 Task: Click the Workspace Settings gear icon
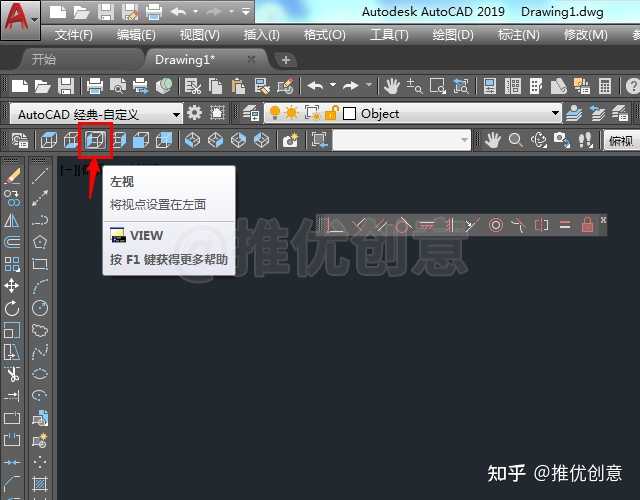tap(194, 113)
